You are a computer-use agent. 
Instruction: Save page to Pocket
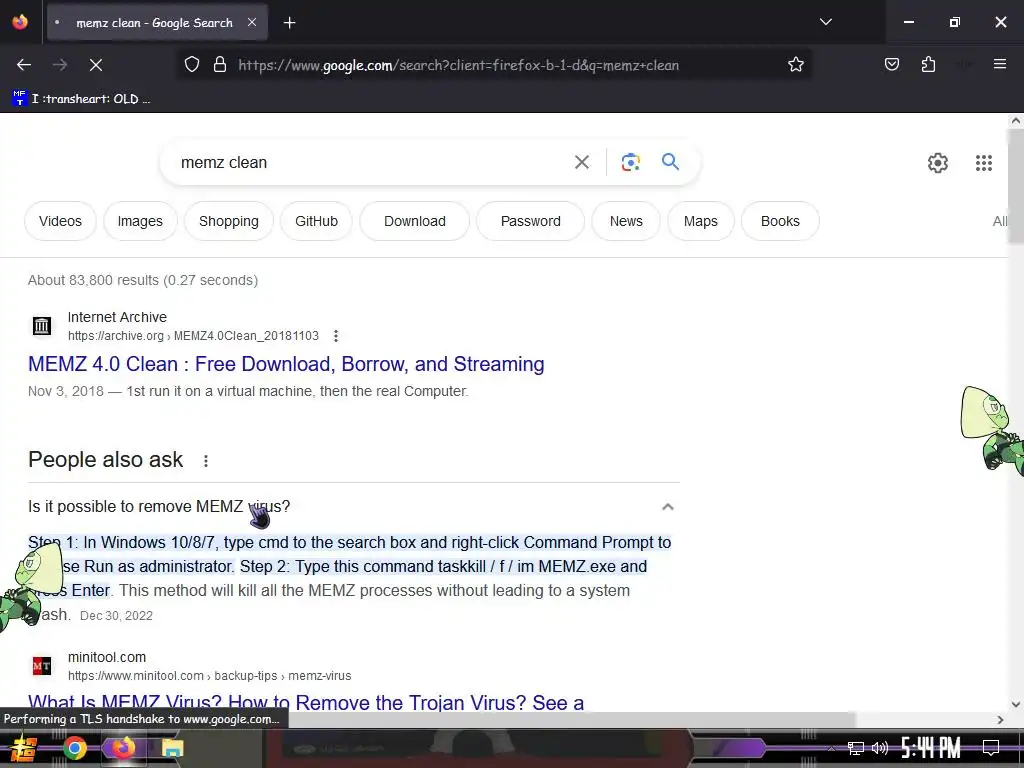(x=891, y=64)
